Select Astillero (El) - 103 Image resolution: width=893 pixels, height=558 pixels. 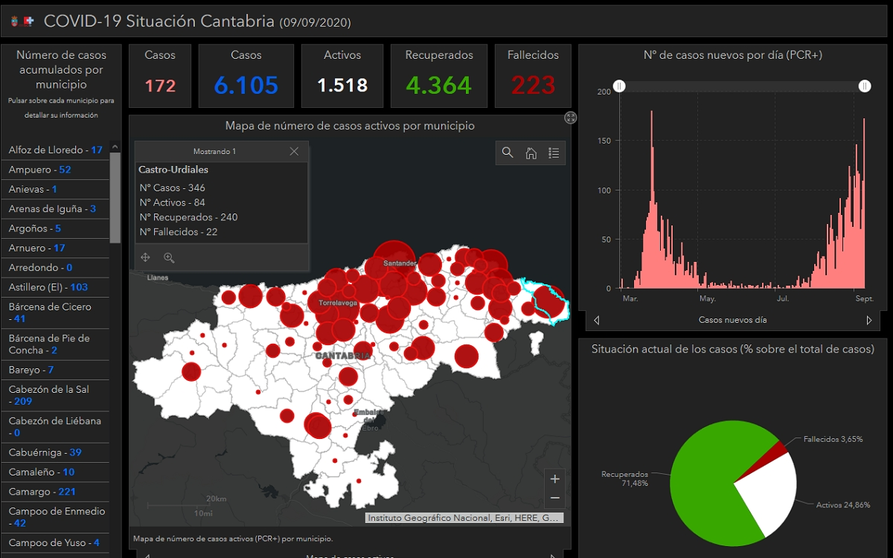[55, 287]
